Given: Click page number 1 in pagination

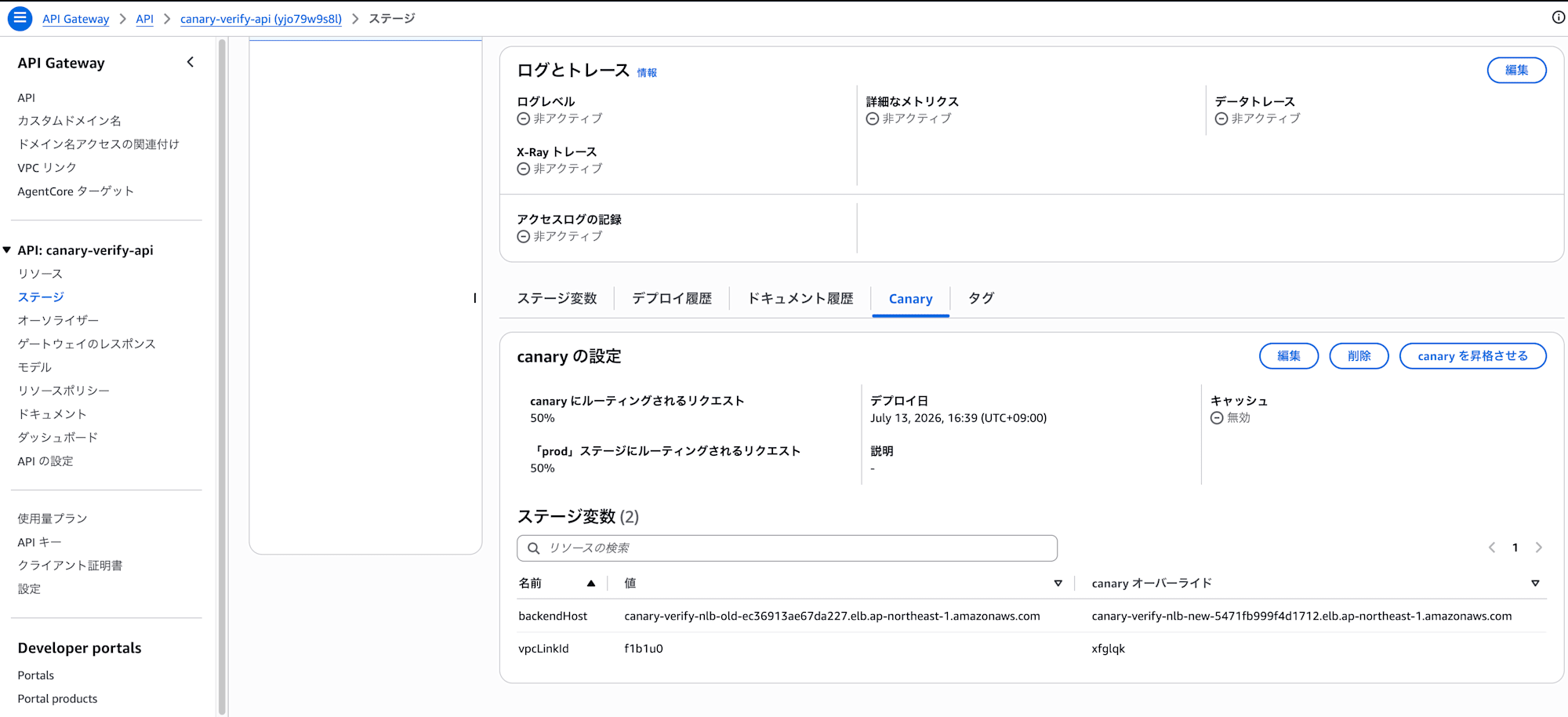Looking at the screenshot, I should (1515, 548).
